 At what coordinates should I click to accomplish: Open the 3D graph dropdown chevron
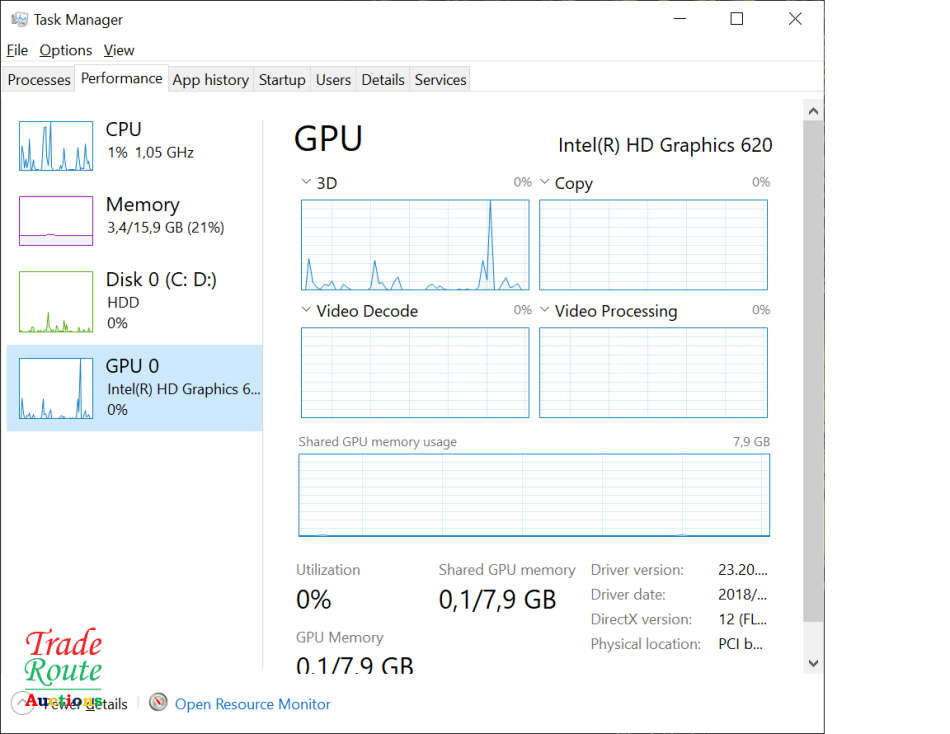[306, 183]
